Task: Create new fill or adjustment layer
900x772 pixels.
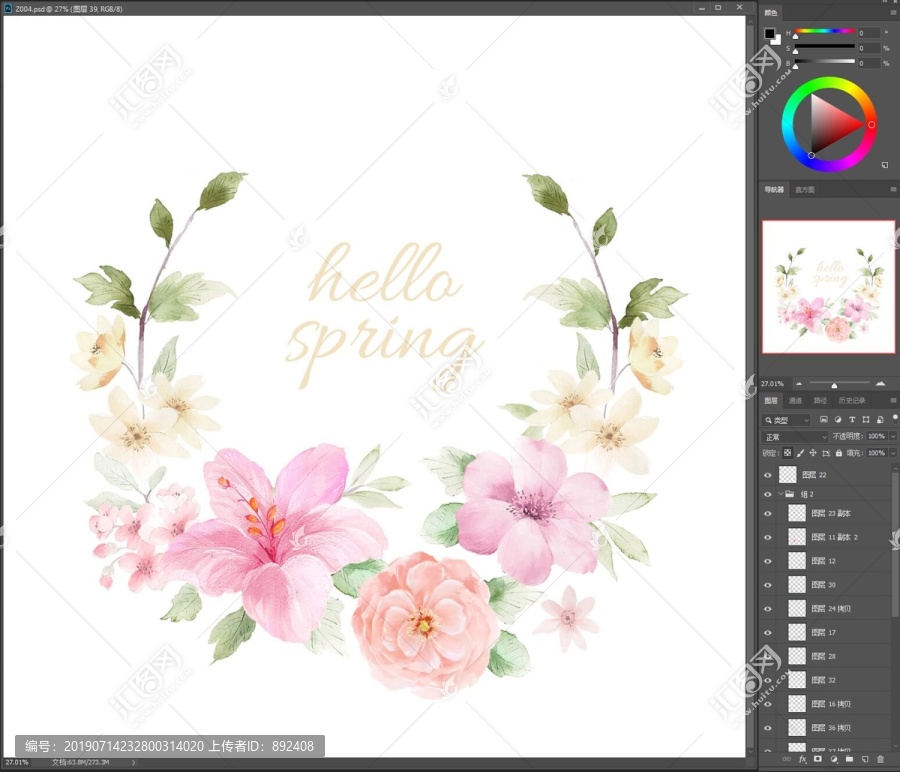Action: click(x=833, y=759)
